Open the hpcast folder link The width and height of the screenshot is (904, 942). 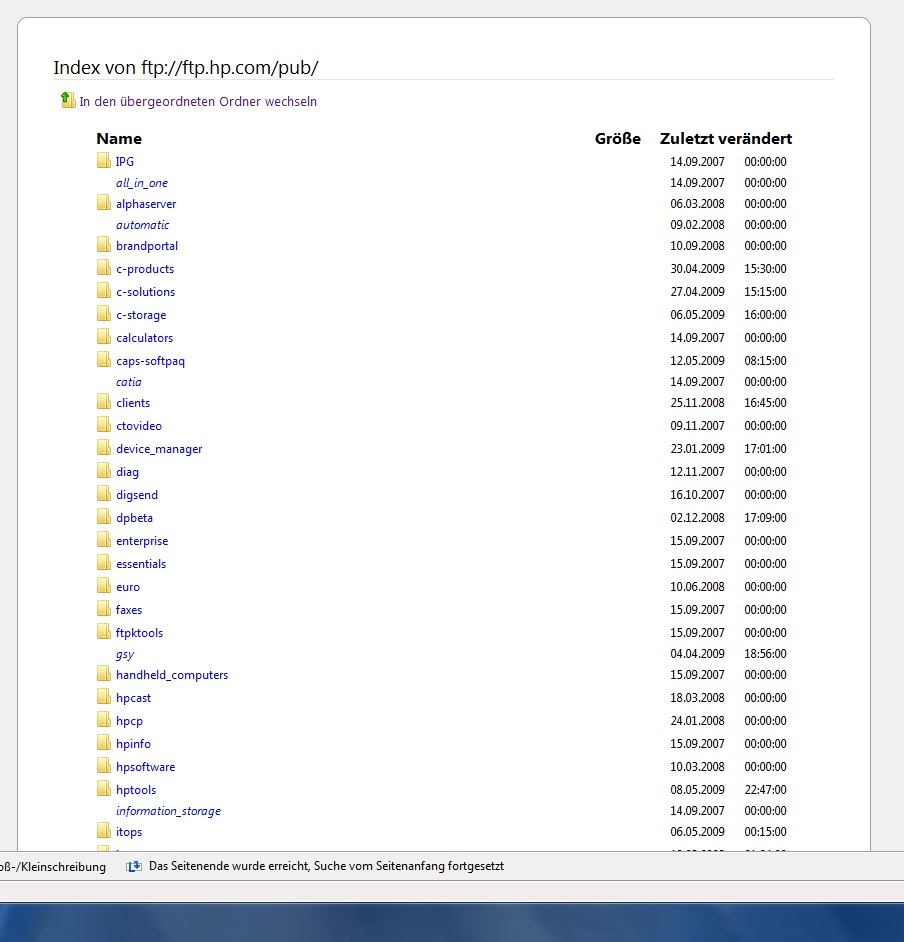point(133,698)
